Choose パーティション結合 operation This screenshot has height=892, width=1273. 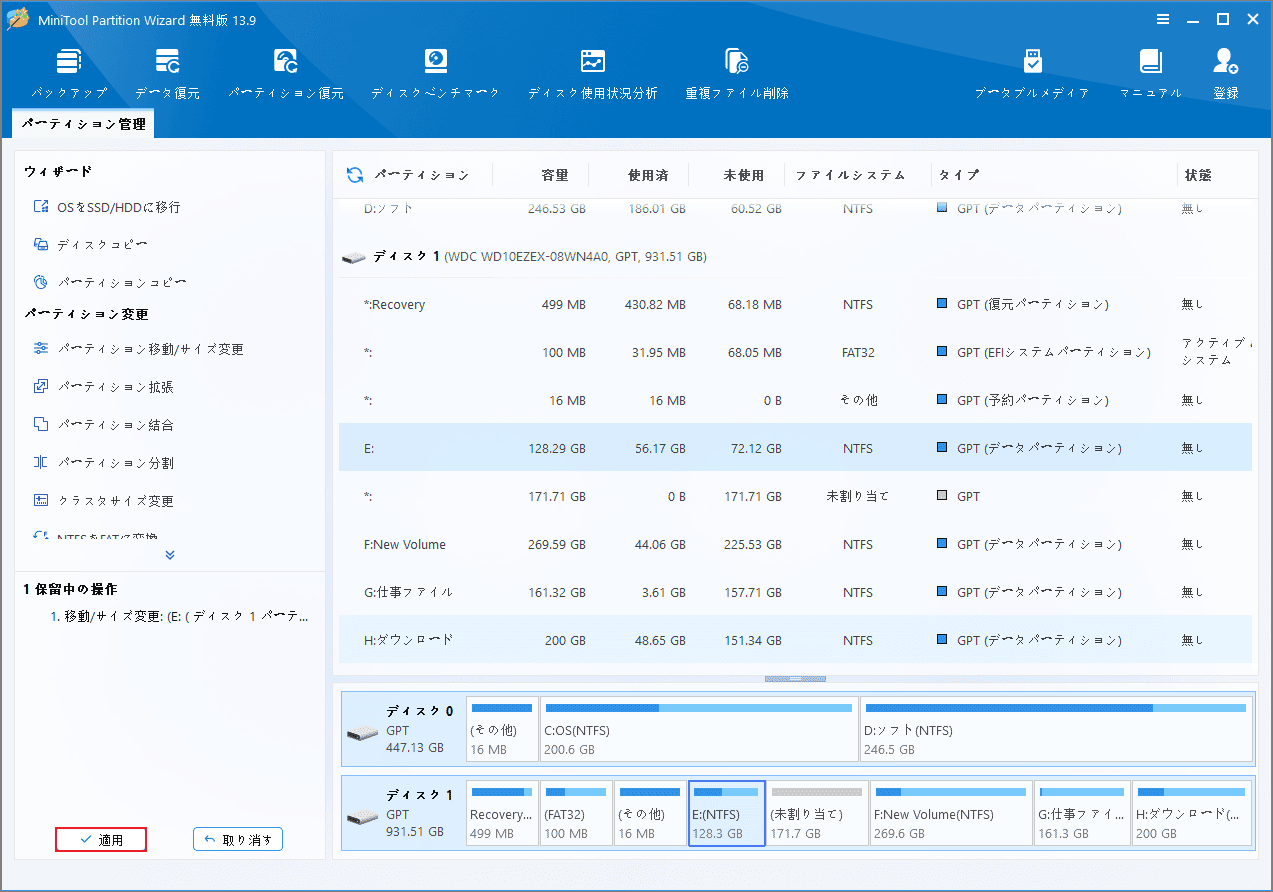pos(103,425)
